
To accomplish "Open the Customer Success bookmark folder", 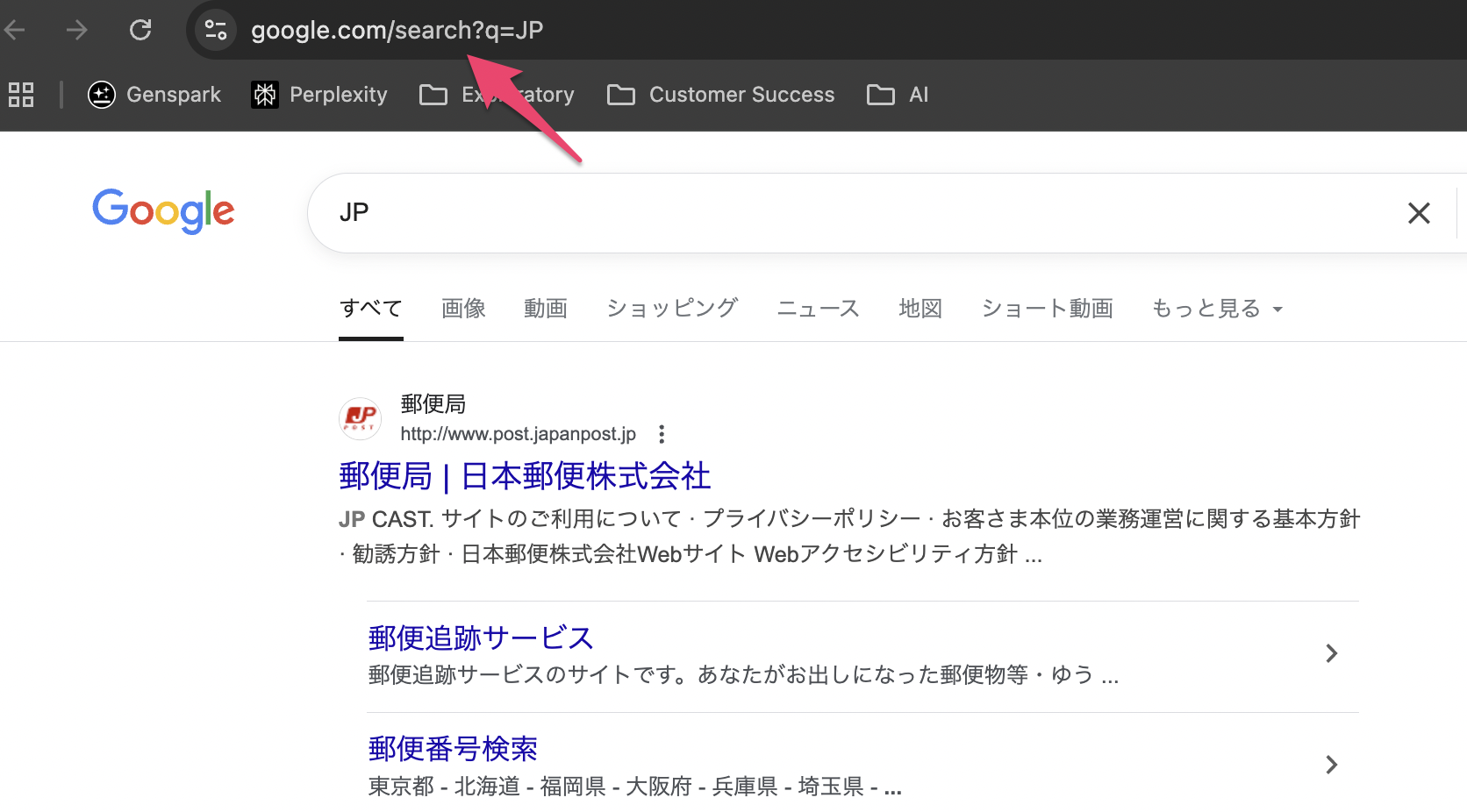I will 721,95.
